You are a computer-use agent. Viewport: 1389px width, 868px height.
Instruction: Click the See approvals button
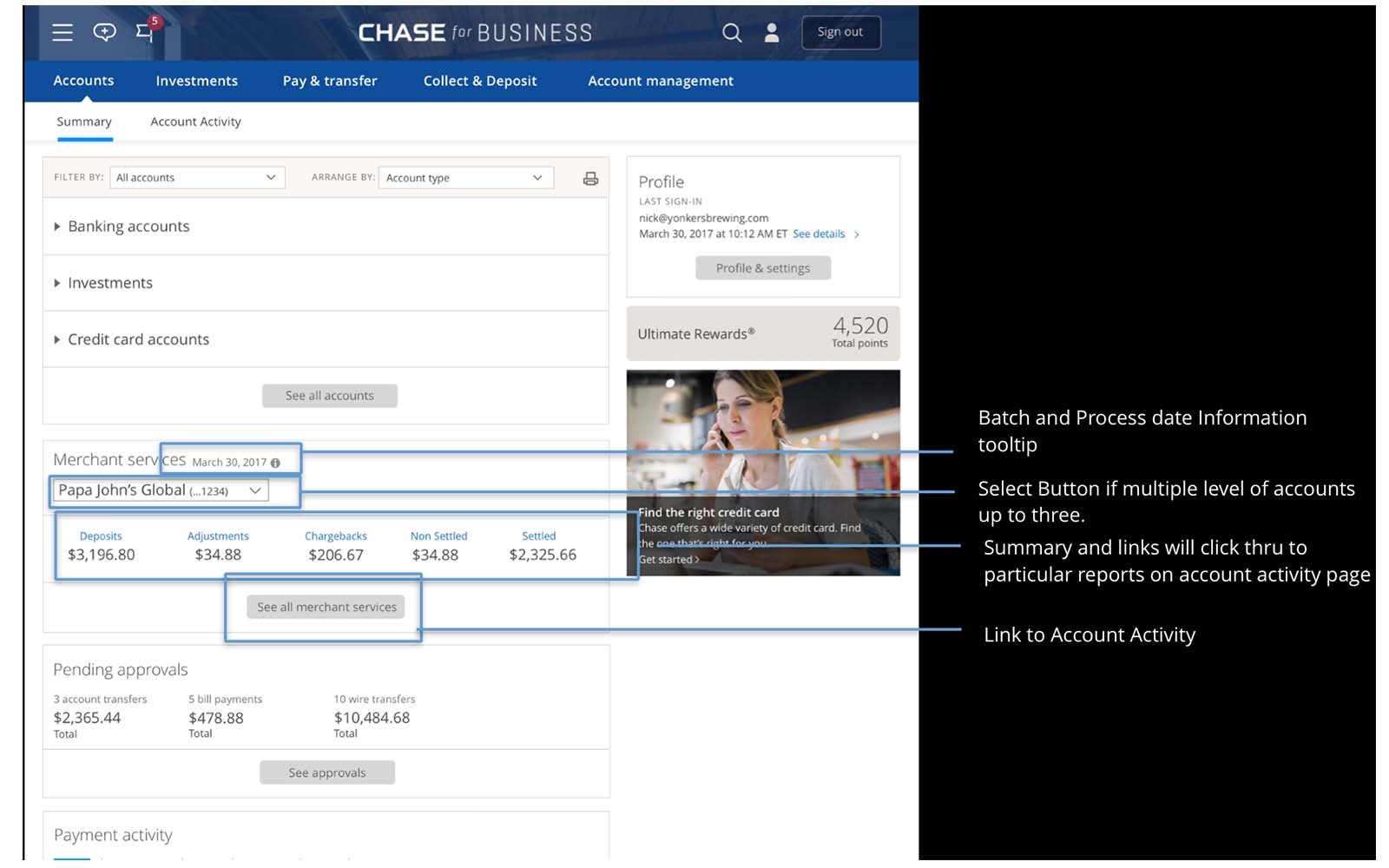pos(327,773)
